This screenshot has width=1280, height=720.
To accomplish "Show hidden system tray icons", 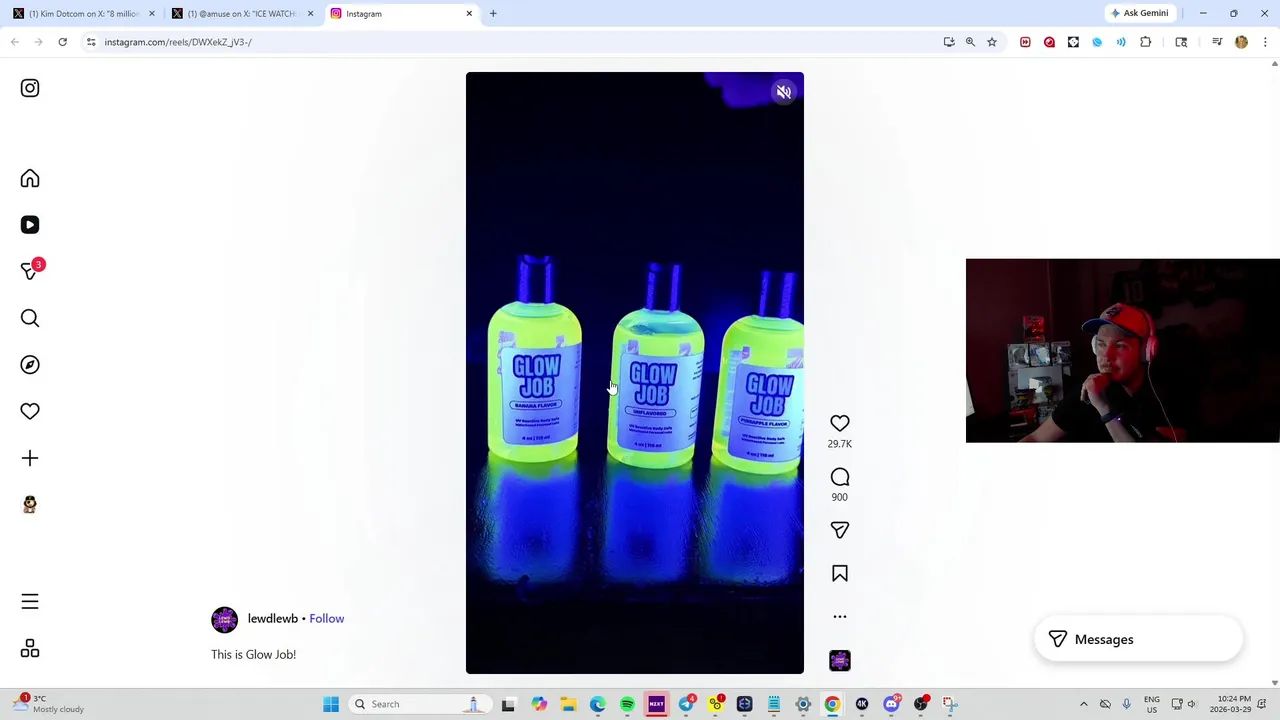I will coord(1083,704).
